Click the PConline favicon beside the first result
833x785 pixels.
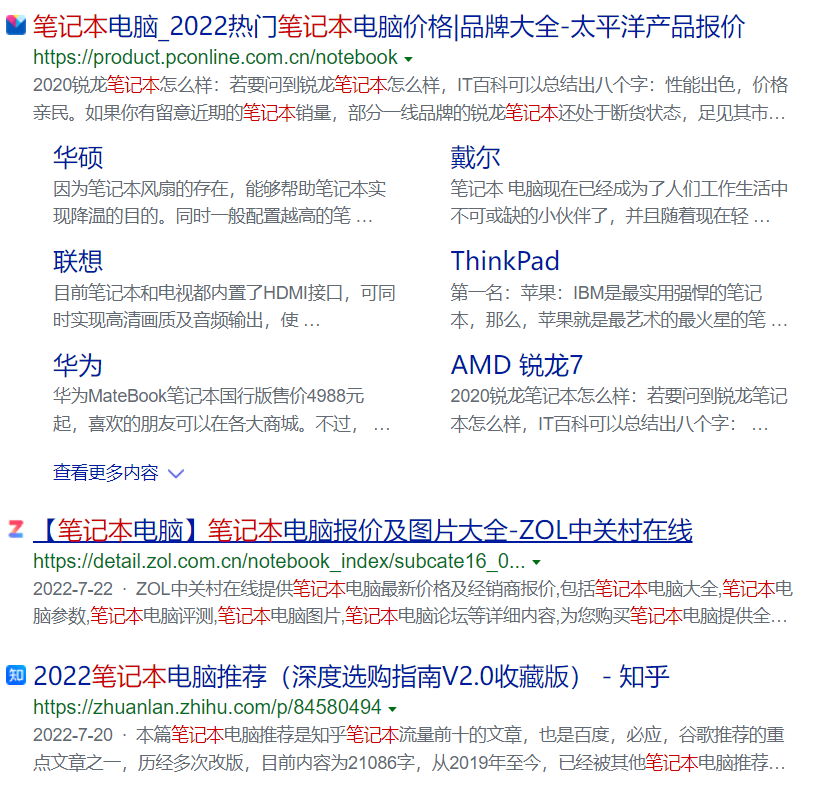pyautogui.click(x=16, y=27)
